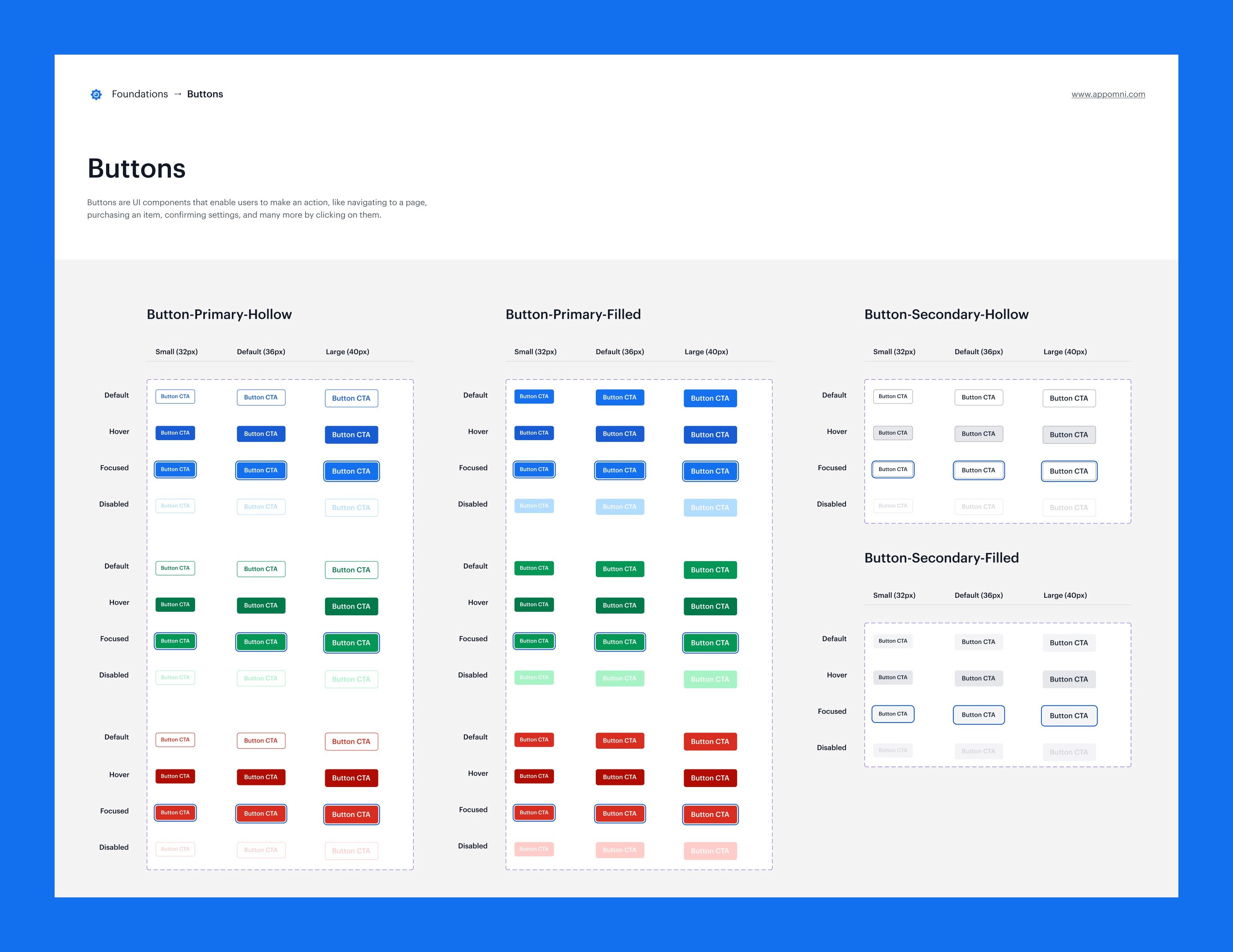Click the Buttons breadcrumb label

point(205,94)
